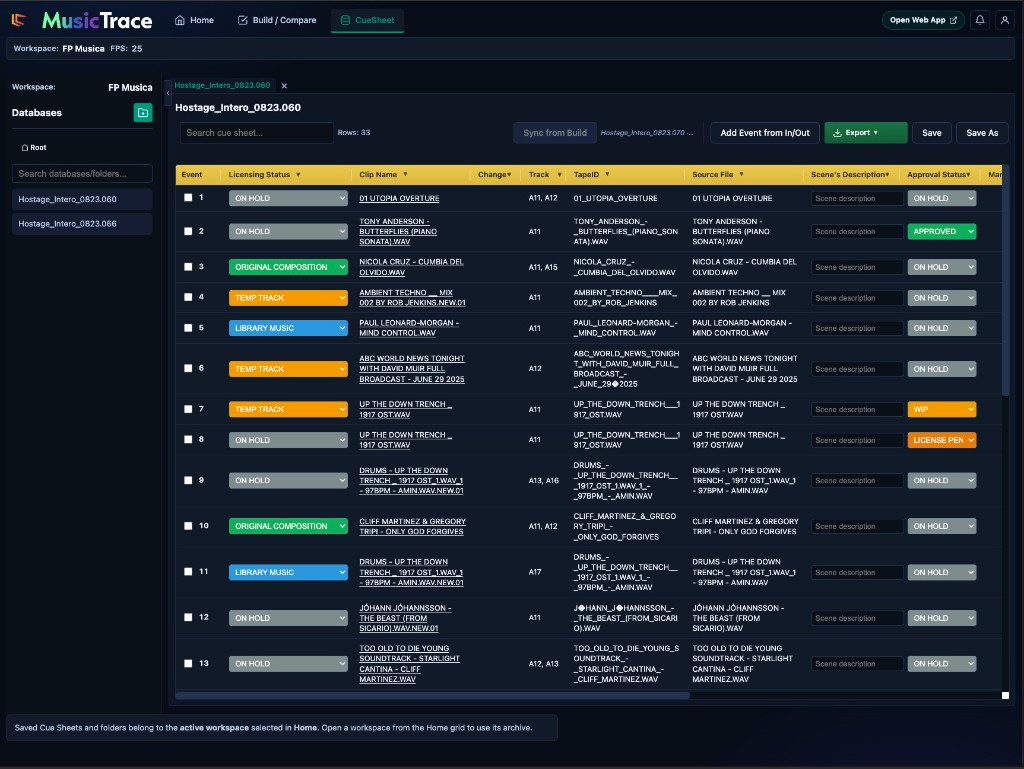Open the Export dropdown

(865, 133)
